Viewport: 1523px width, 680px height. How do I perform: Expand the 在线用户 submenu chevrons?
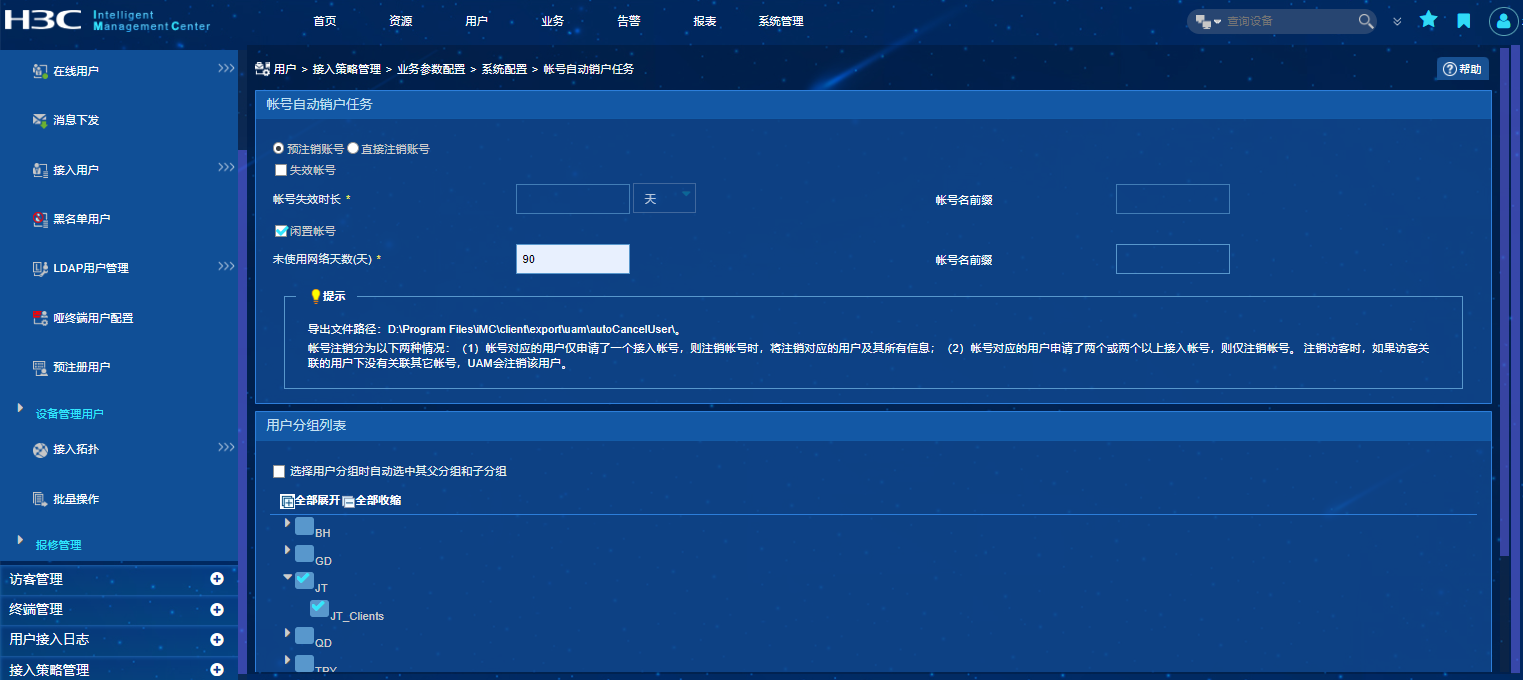coord(226,68)
